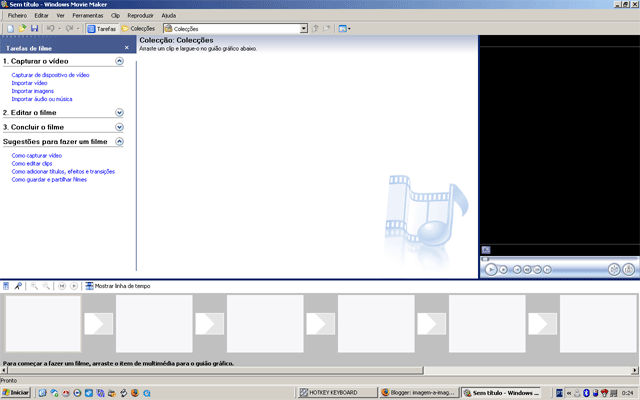Image resolution: width=640 pixels, height=400 pixels.
Task: Take a picture from the preview
Action: [629, 269]
